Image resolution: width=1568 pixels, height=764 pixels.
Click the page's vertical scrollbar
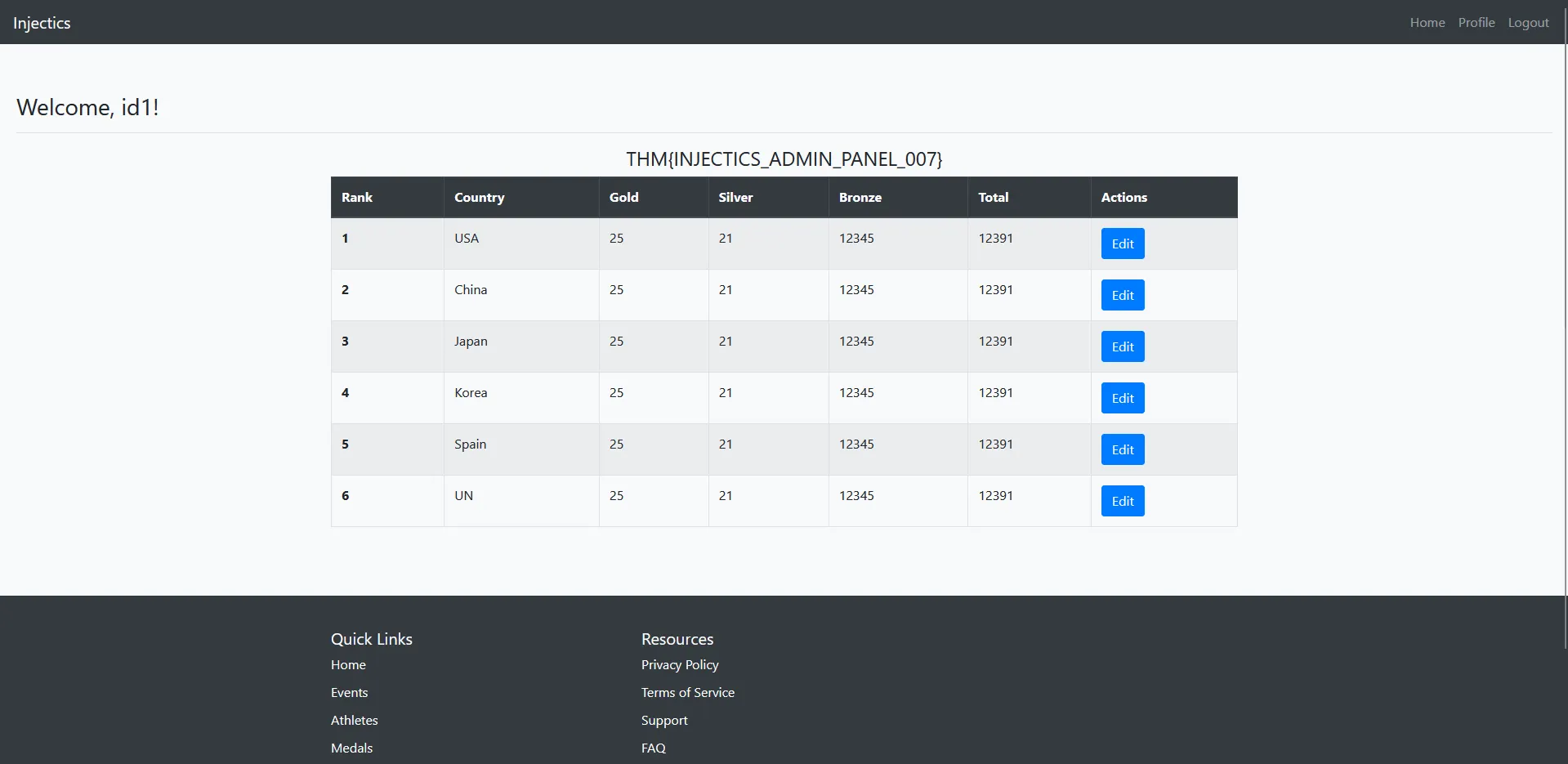tap(1566, 327)
